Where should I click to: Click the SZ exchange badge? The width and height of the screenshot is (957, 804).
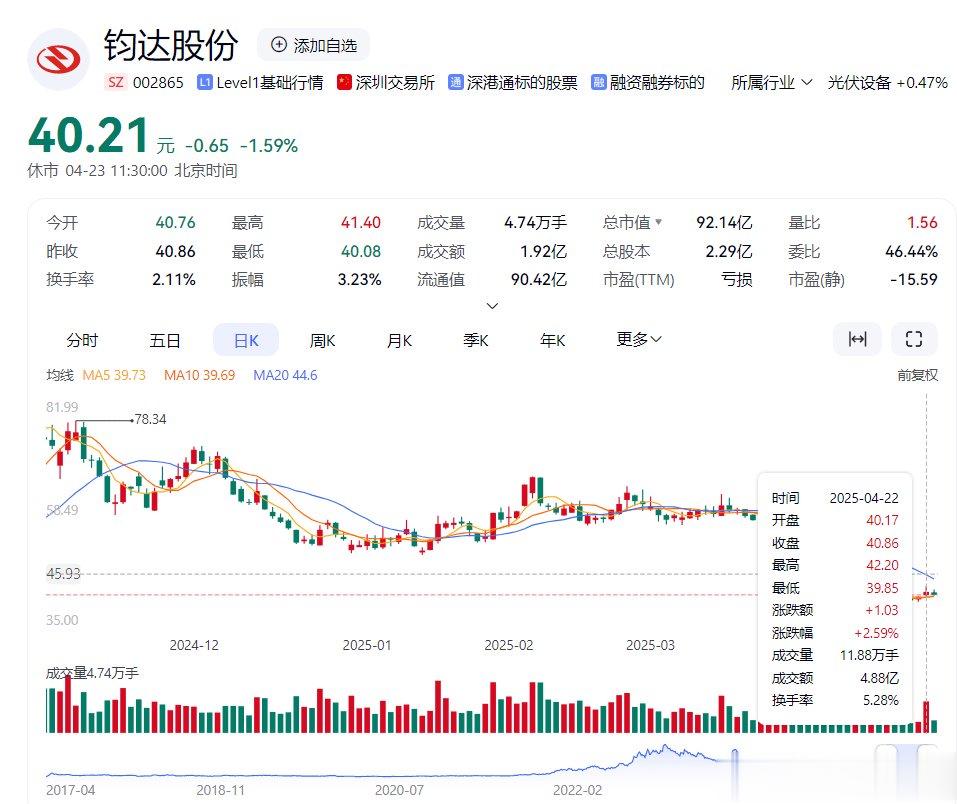116,82
